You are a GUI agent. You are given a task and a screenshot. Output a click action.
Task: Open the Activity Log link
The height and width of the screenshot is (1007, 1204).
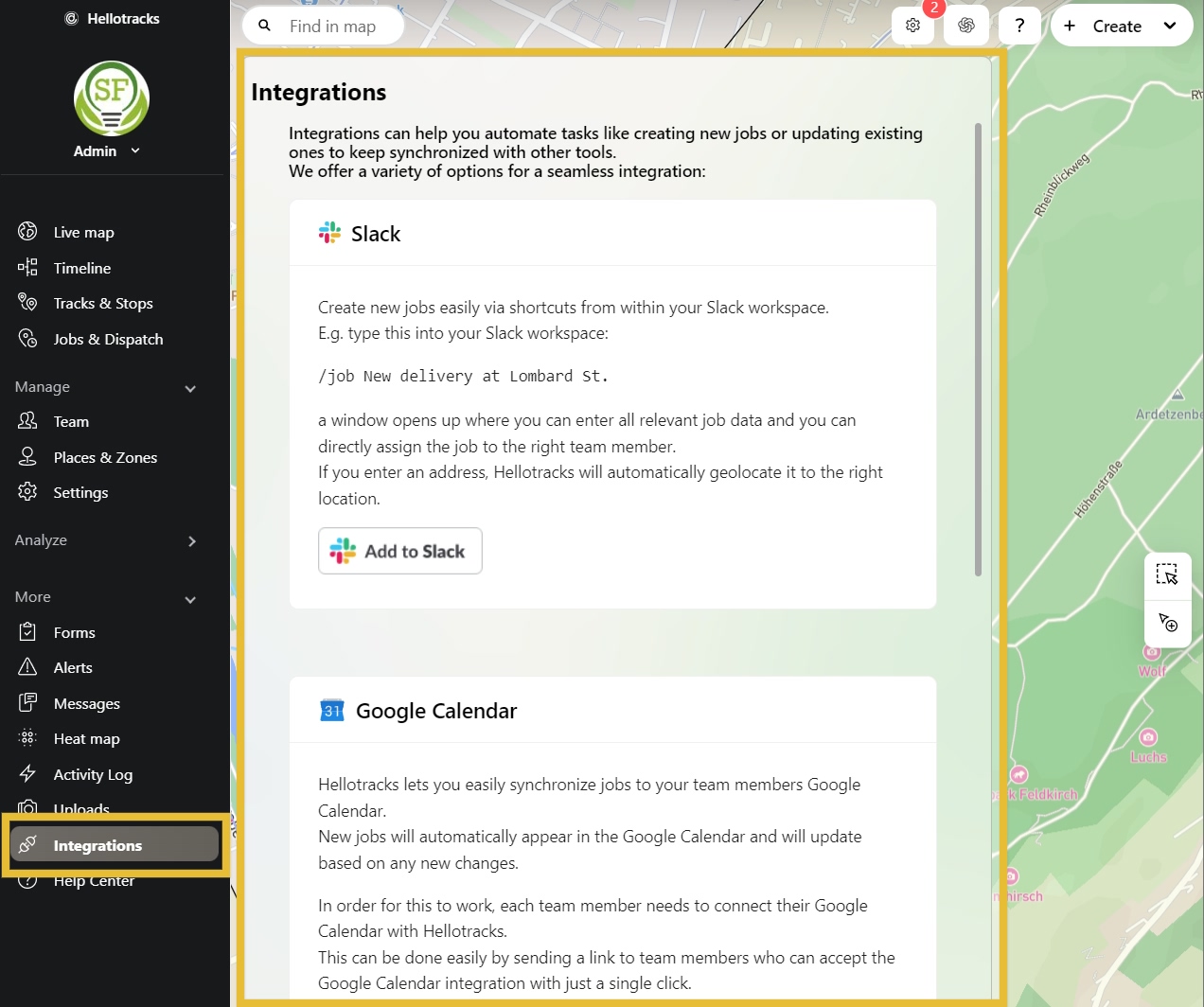(93, 774)
